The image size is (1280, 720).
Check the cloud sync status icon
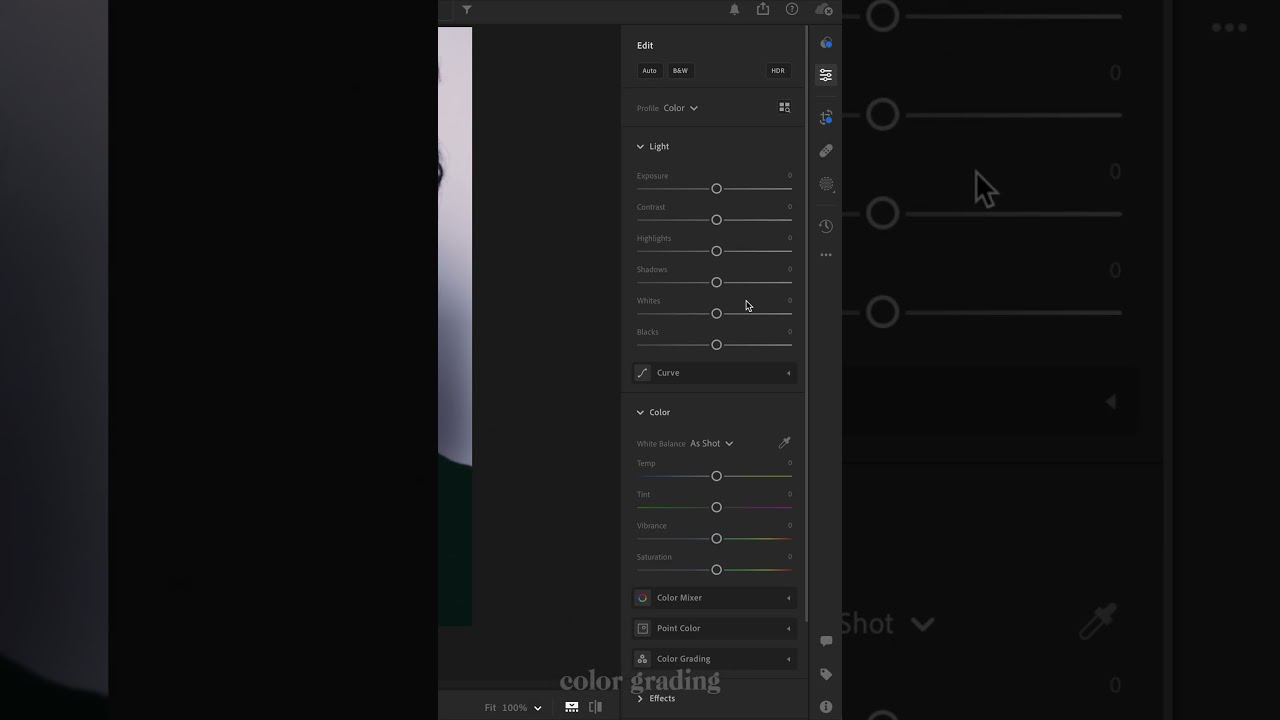824,10
